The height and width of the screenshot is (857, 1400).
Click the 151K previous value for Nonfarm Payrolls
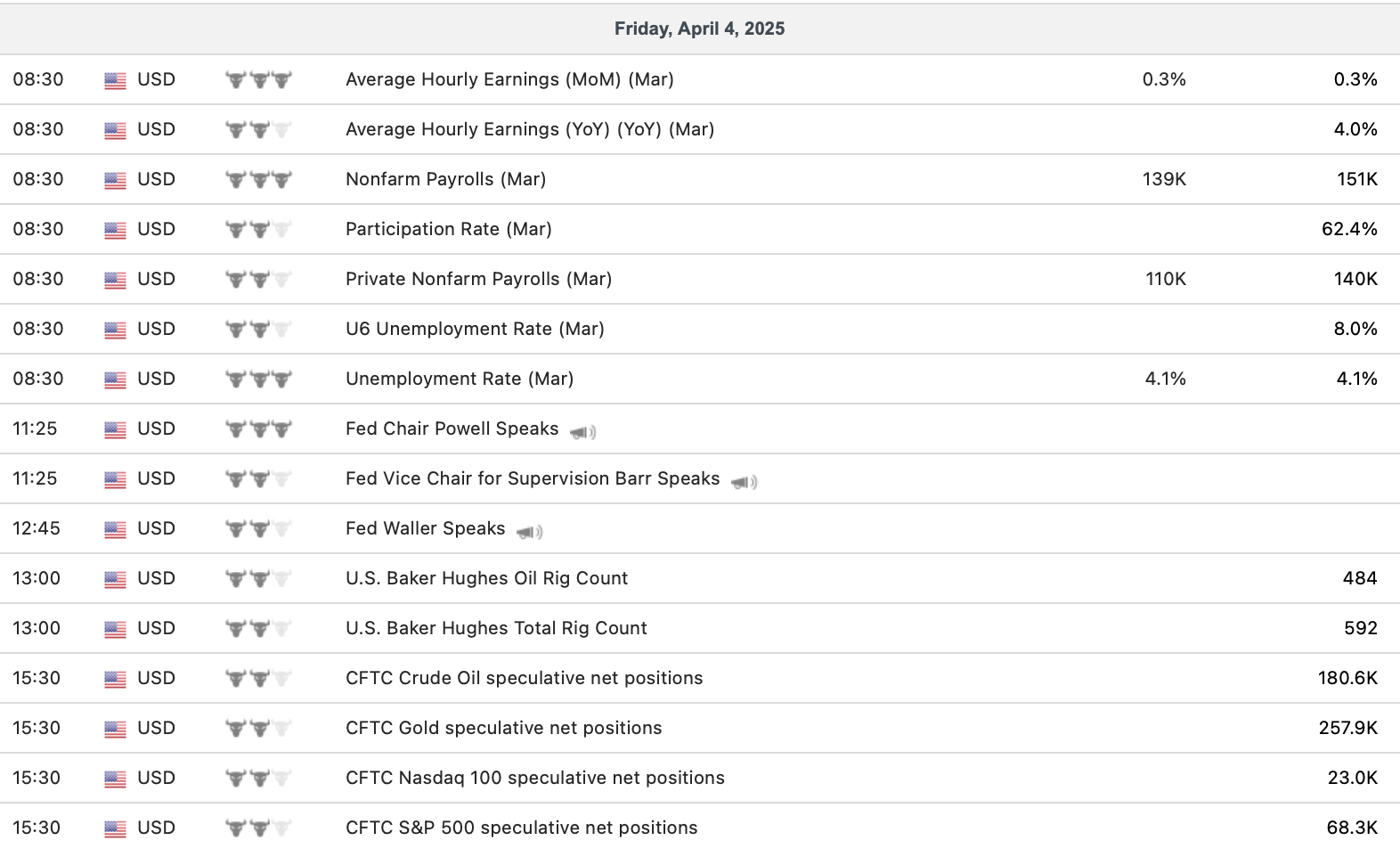point(1356,179)
